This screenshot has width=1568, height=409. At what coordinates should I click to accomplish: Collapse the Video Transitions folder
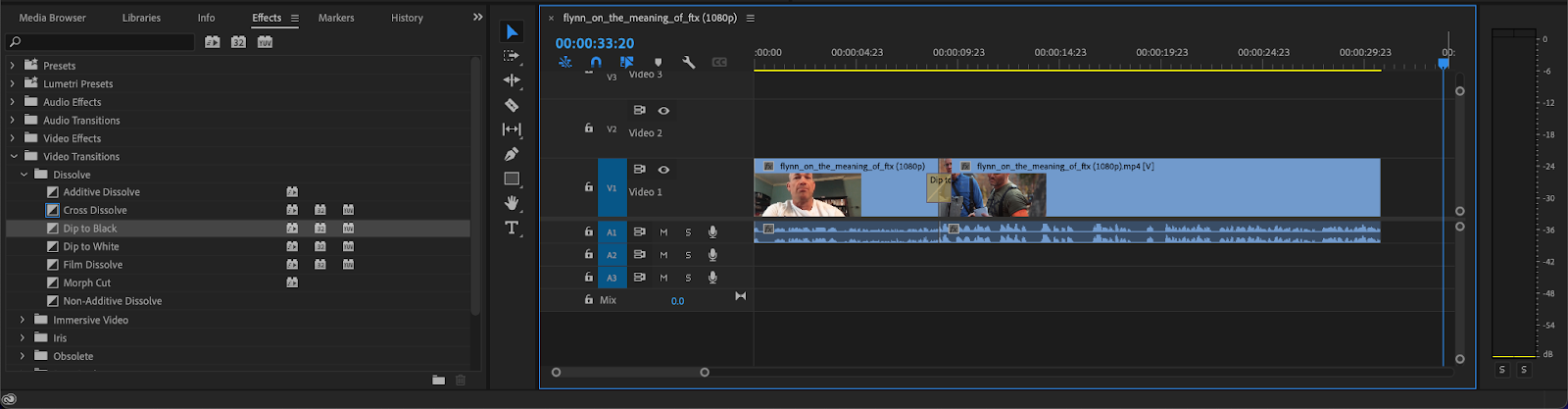pos(14,157)
